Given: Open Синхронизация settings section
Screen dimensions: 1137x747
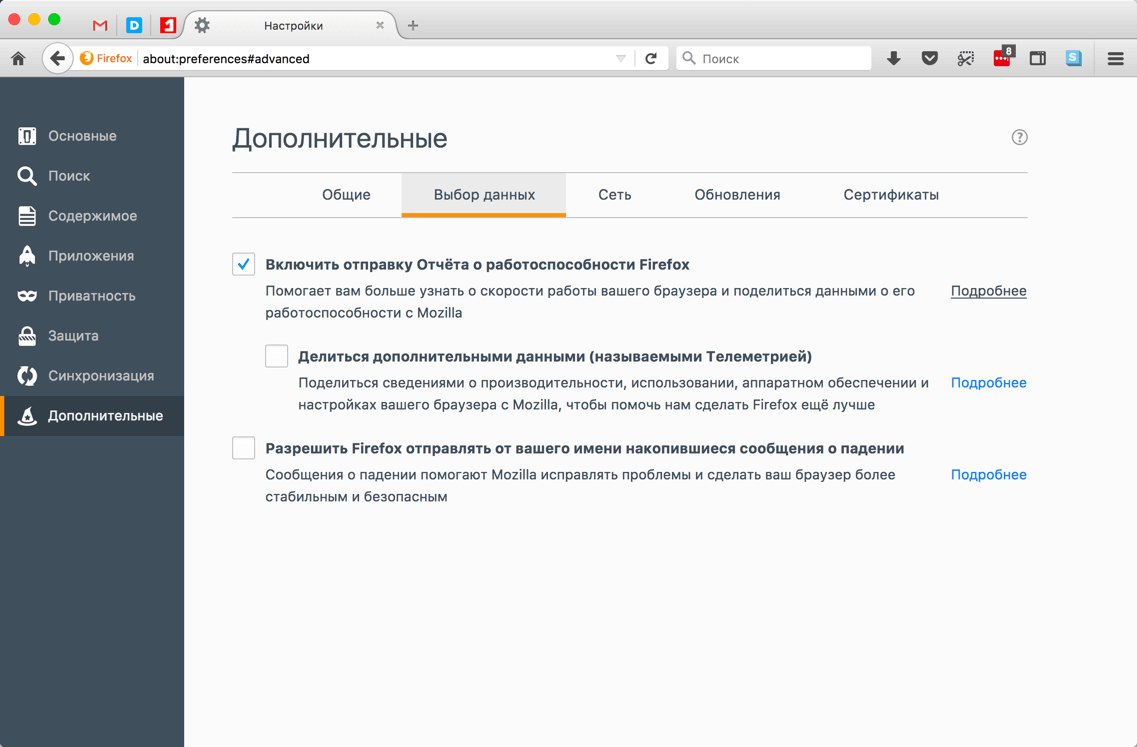Looking at the screenshot, I should coord(92,375).
